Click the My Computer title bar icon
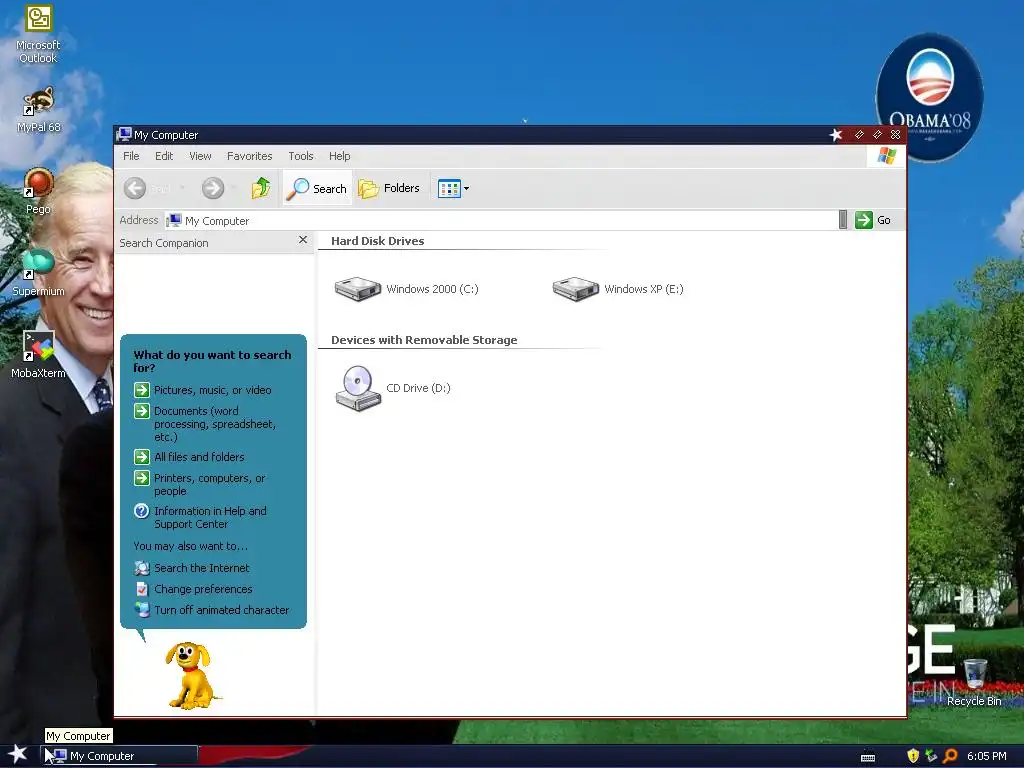The width and height of the screenshot is (1024, 768). (x=124, y=135)
